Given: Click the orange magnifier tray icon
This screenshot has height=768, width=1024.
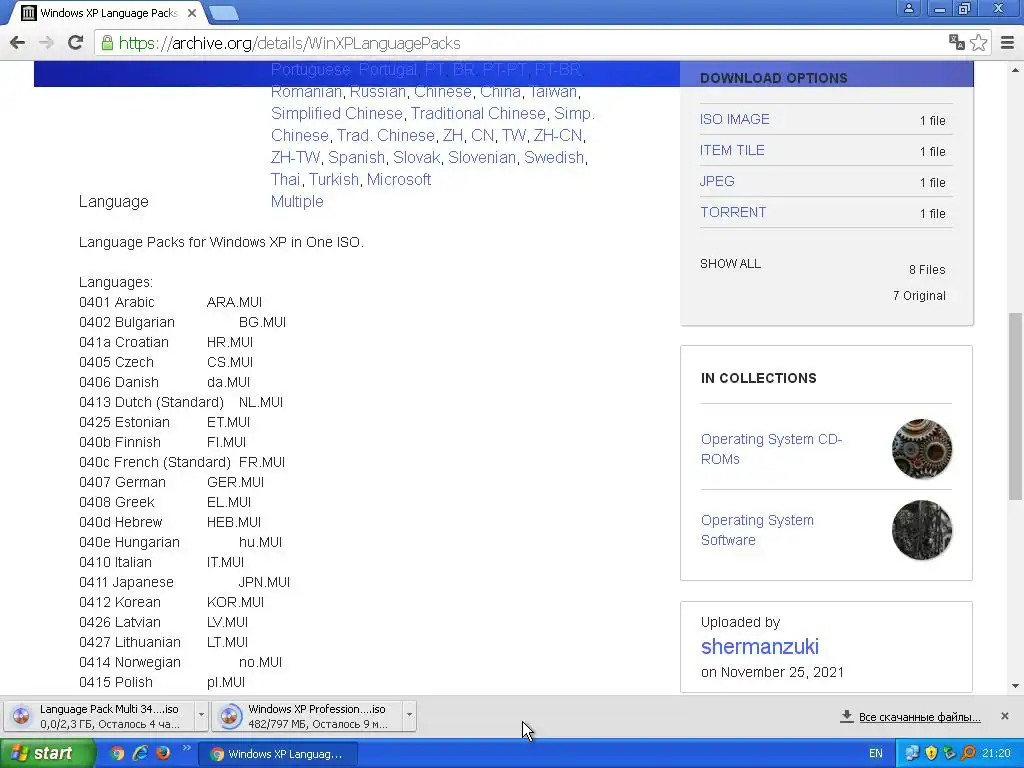Looking at the screenshot, I should pos(968,754).
